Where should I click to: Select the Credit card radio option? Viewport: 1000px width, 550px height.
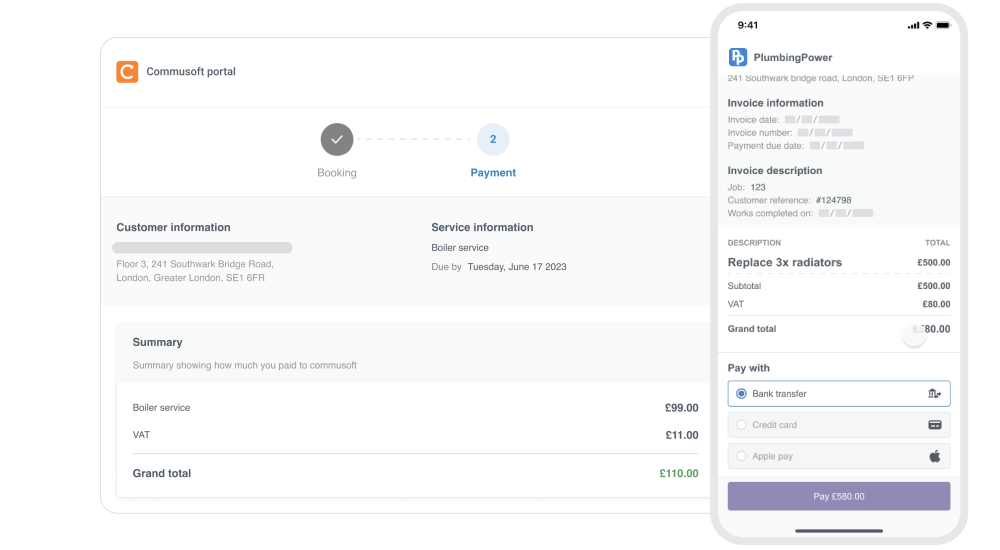point(741,425)
